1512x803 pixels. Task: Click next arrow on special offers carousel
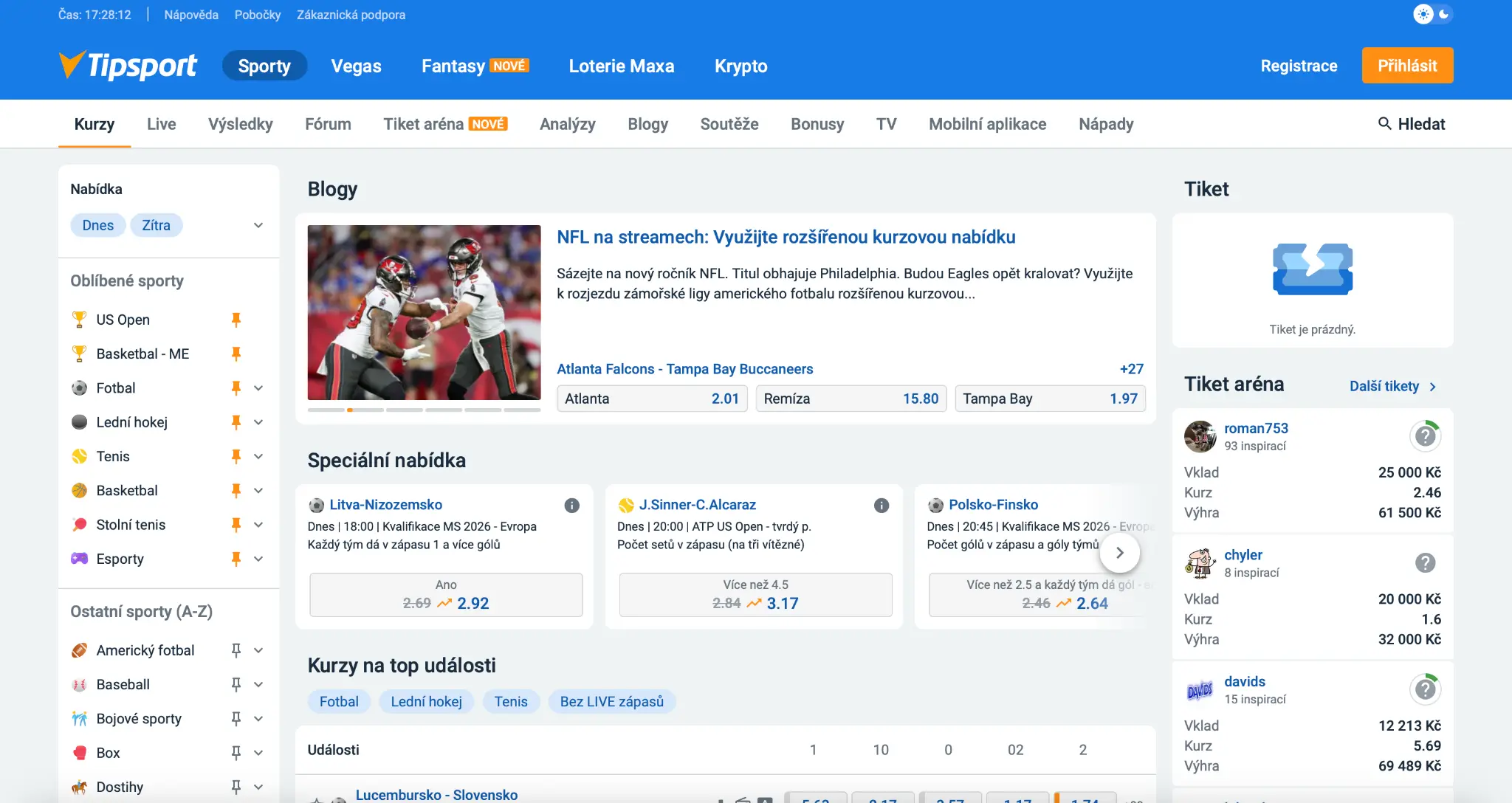click(1119, 553)
